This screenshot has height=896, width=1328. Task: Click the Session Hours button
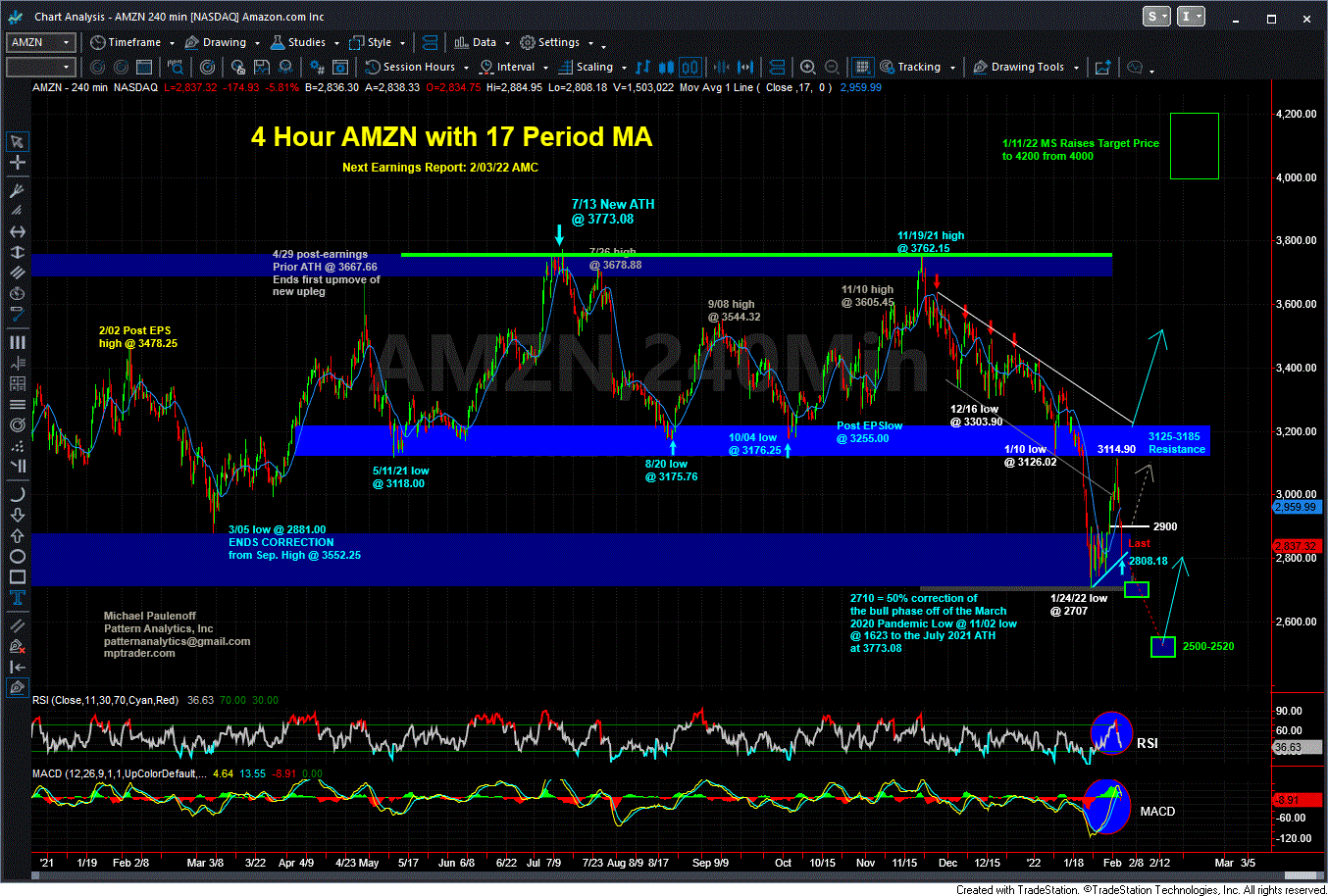(x=411, y=67)
